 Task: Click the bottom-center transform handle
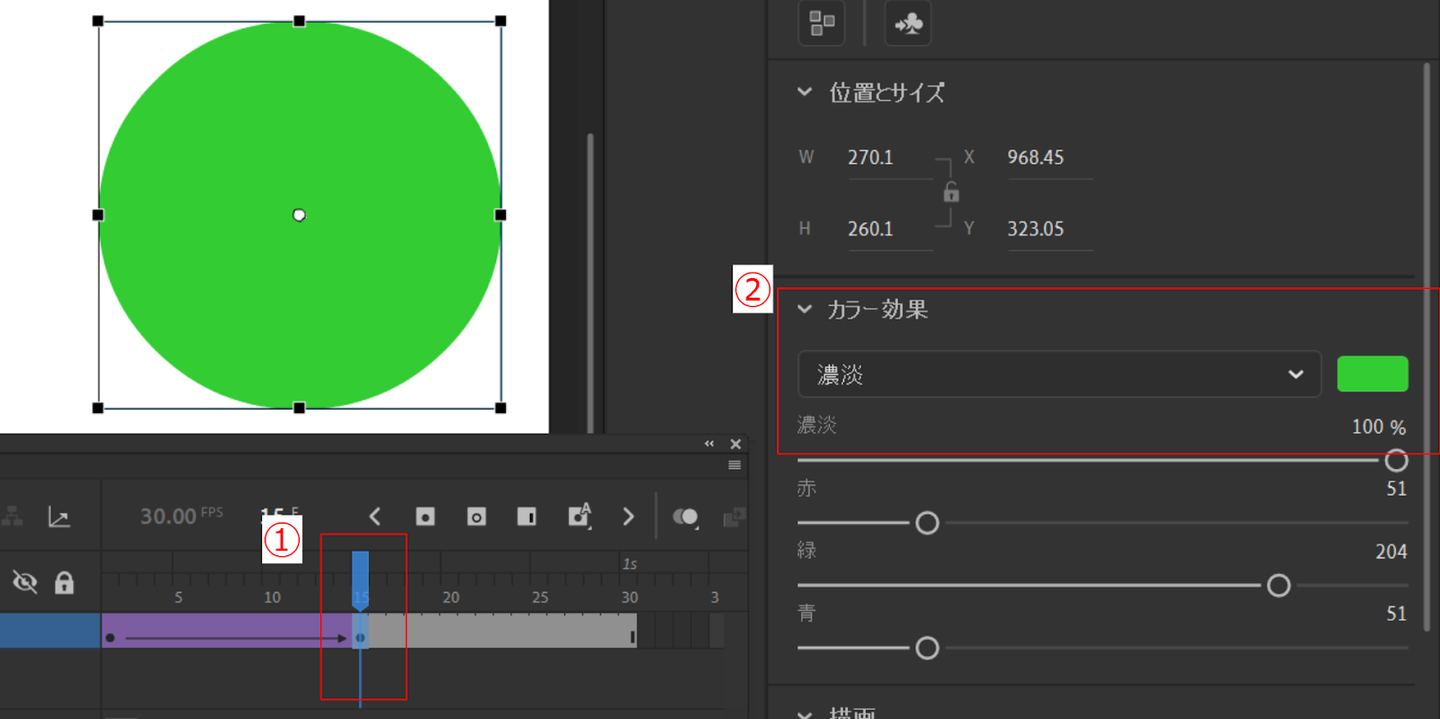tap(299, 408)
